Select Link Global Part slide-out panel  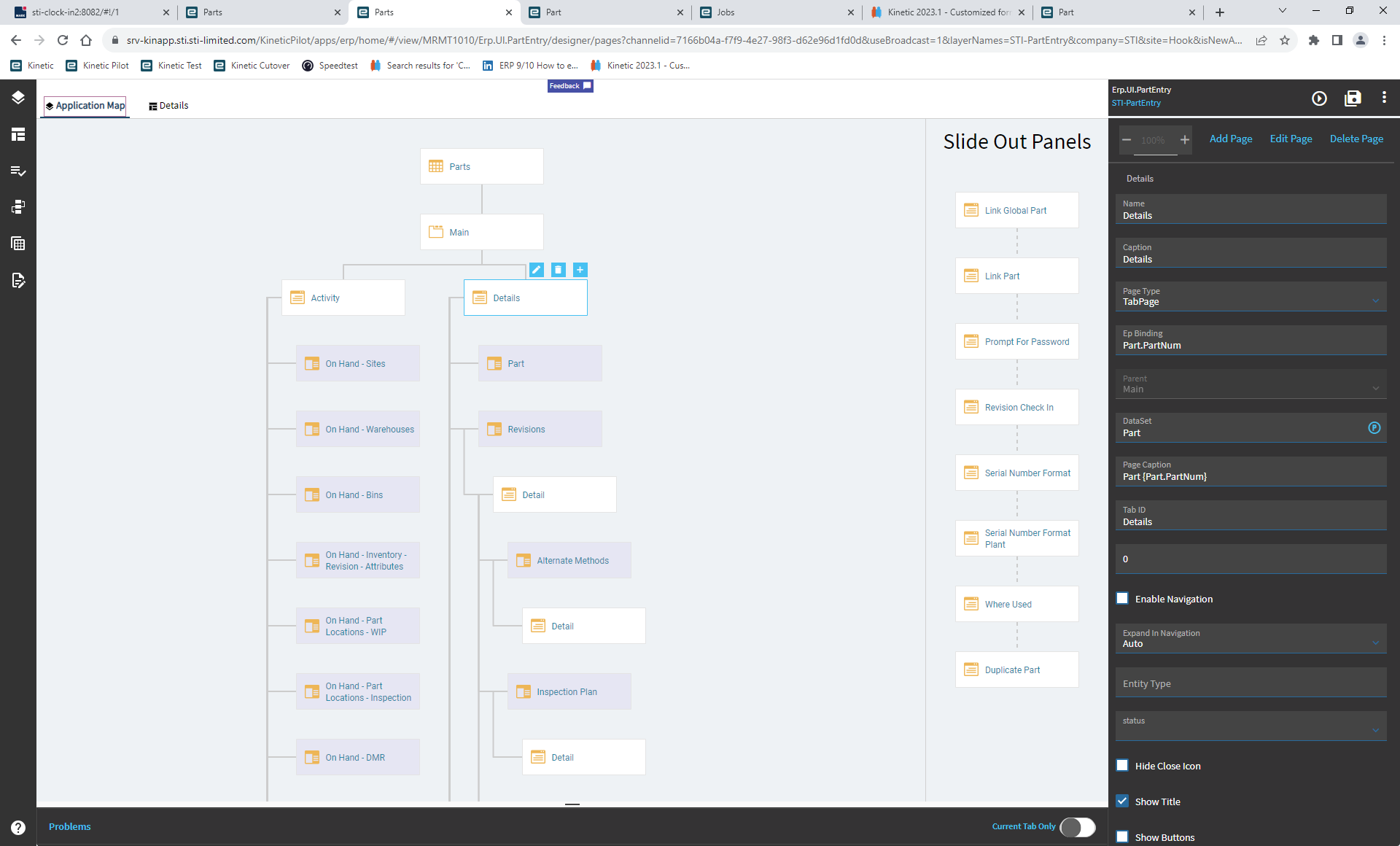click(x=1017, y=210)
